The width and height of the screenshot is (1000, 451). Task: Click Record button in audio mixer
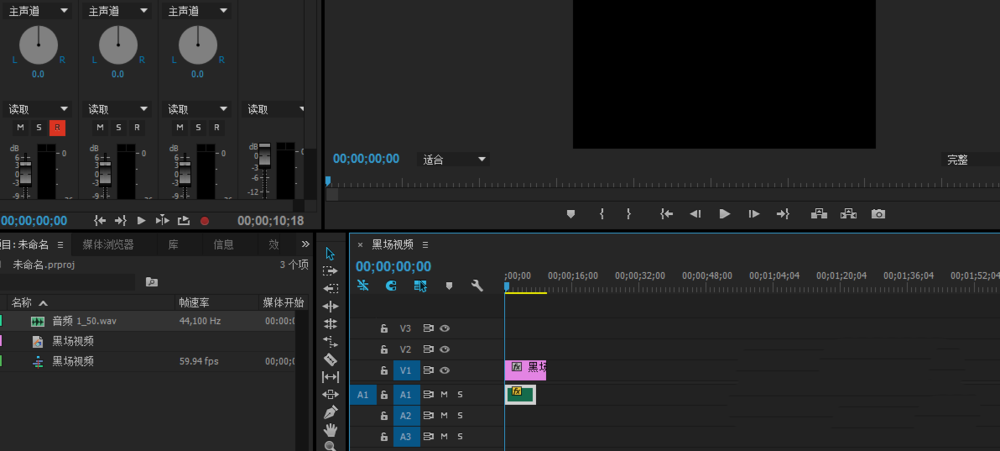tap(205, 221)
